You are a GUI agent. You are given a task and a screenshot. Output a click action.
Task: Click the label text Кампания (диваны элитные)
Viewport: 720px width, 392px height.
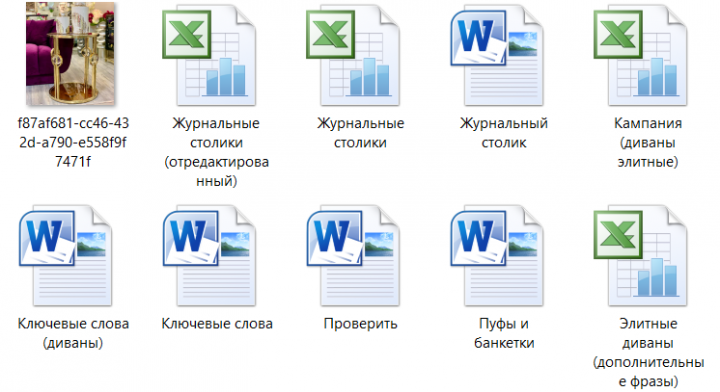[x=648, y=142]
